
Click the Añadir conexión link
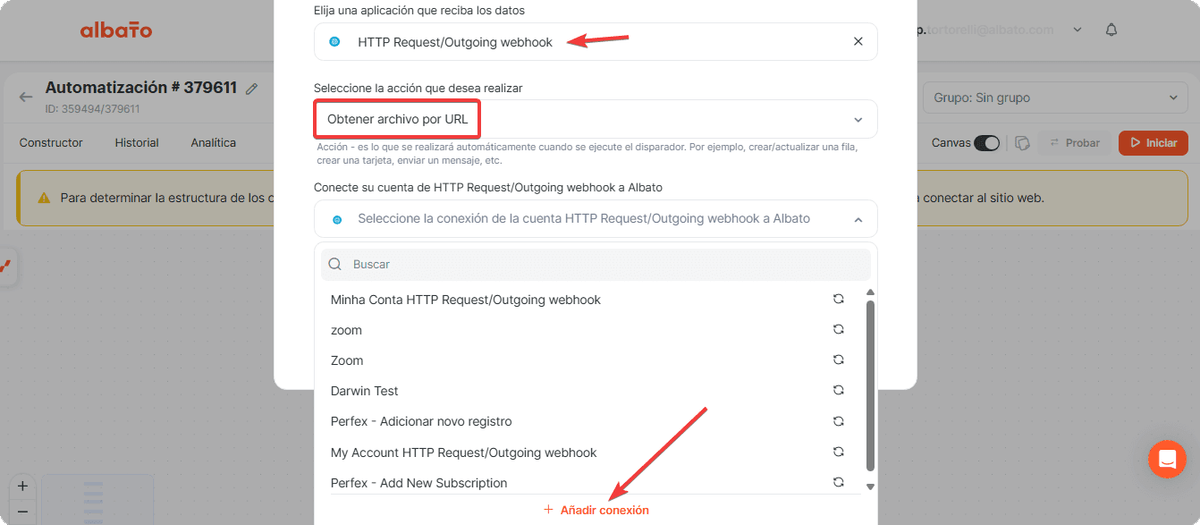pyautogui.click(x=596, y=510)
